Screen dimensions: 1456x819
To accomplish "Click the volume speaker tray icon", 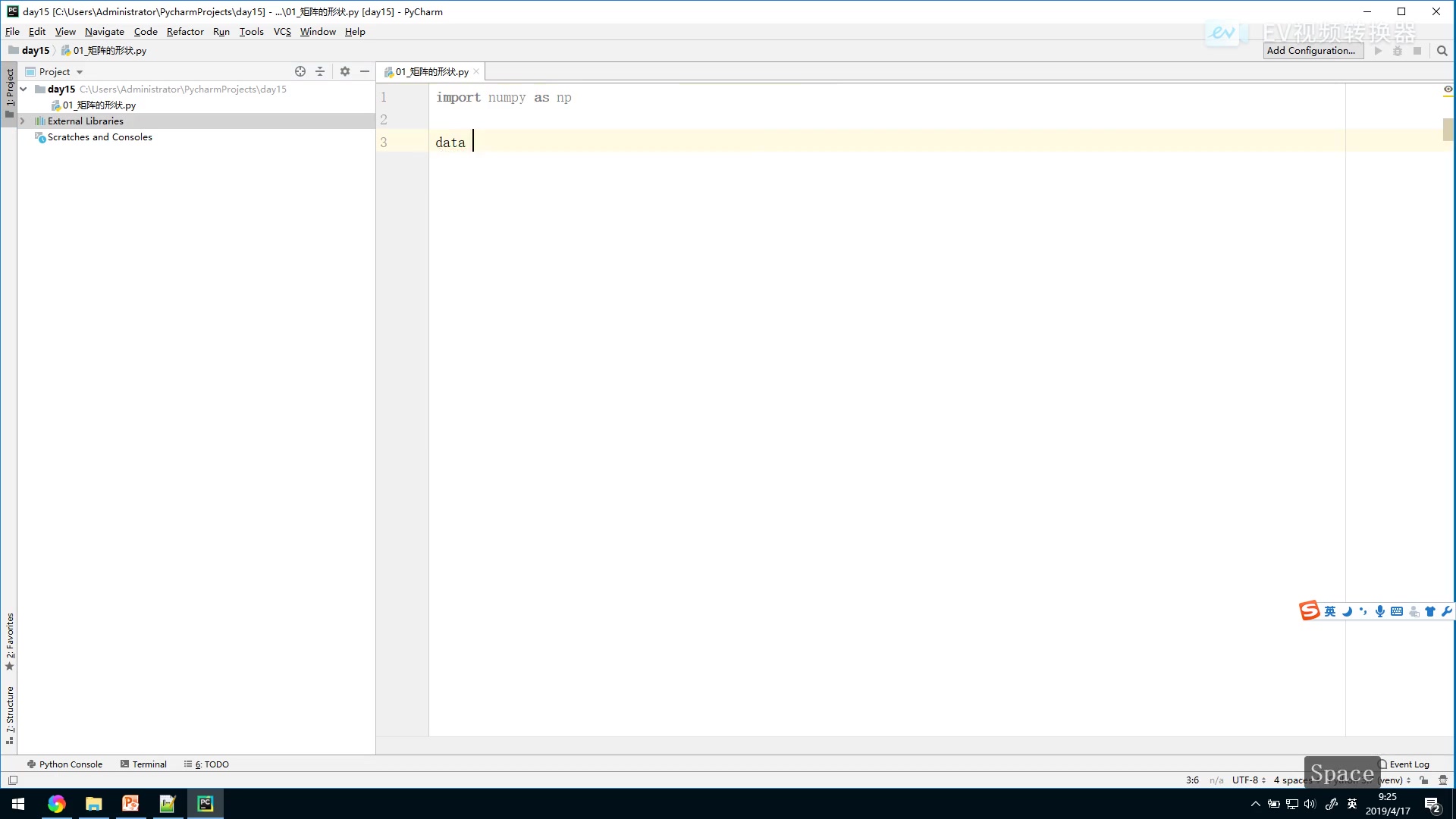I will 1310,804.
